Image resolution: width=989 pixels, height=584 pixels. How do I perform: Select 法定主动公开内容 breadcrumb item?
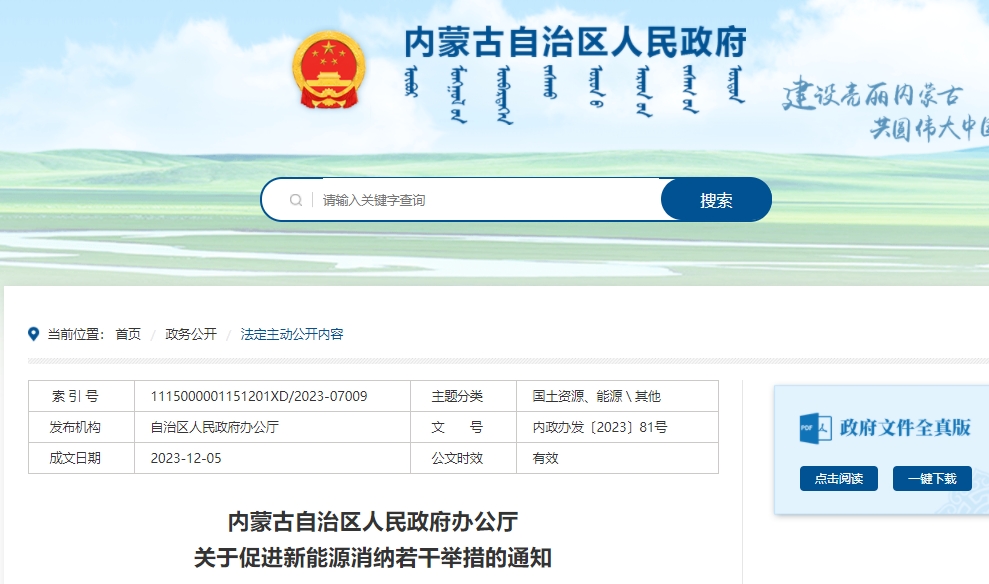click(x=292, y=334)
